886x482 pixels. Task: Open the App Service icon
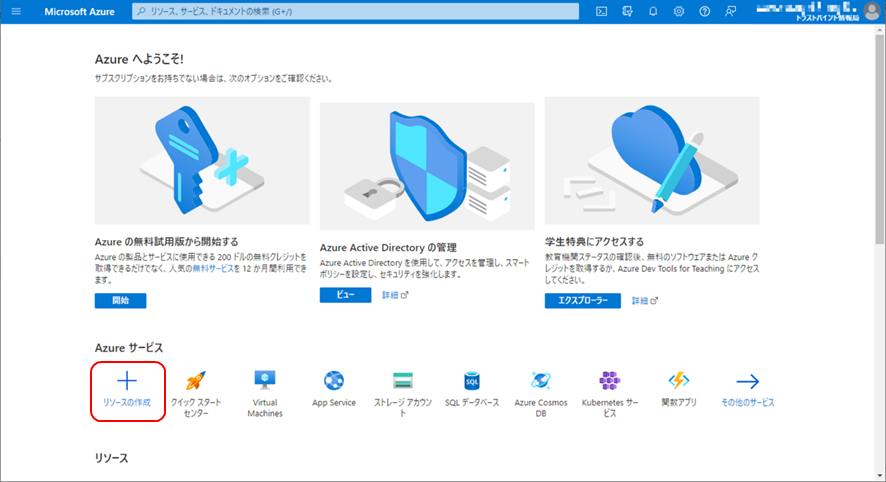coord(334,381)
